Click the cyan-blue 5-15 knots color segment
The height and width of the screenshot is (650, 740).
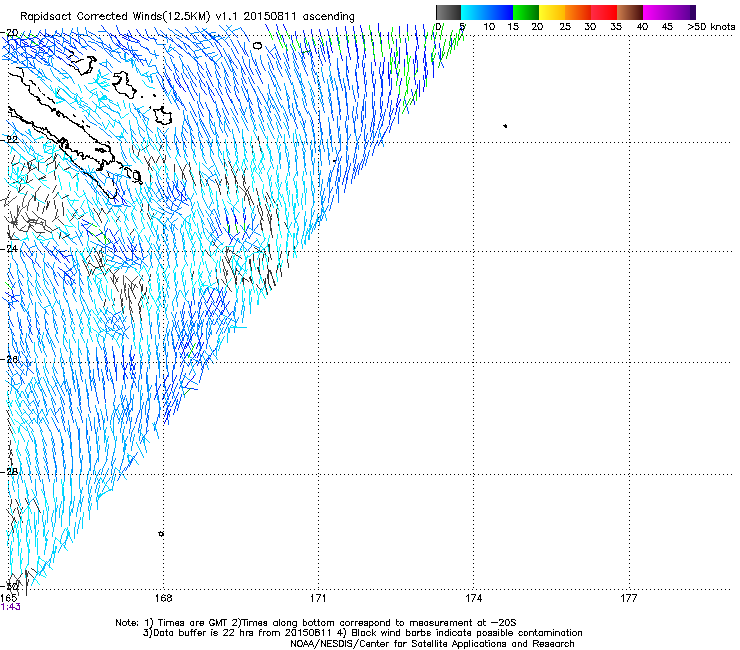487,12
